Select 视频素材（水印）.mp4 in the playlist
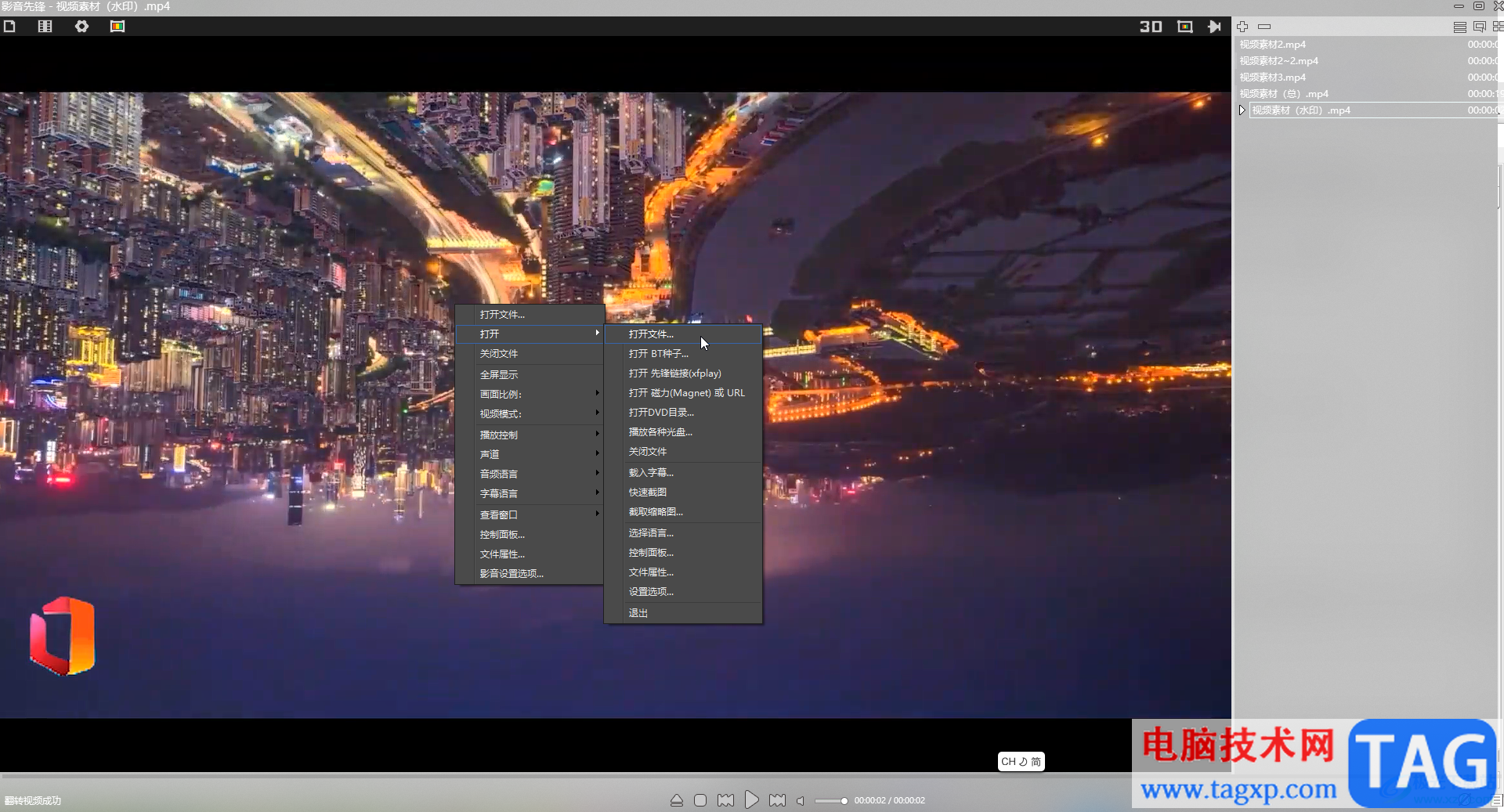1504x812 pixels. [1374, 110]
